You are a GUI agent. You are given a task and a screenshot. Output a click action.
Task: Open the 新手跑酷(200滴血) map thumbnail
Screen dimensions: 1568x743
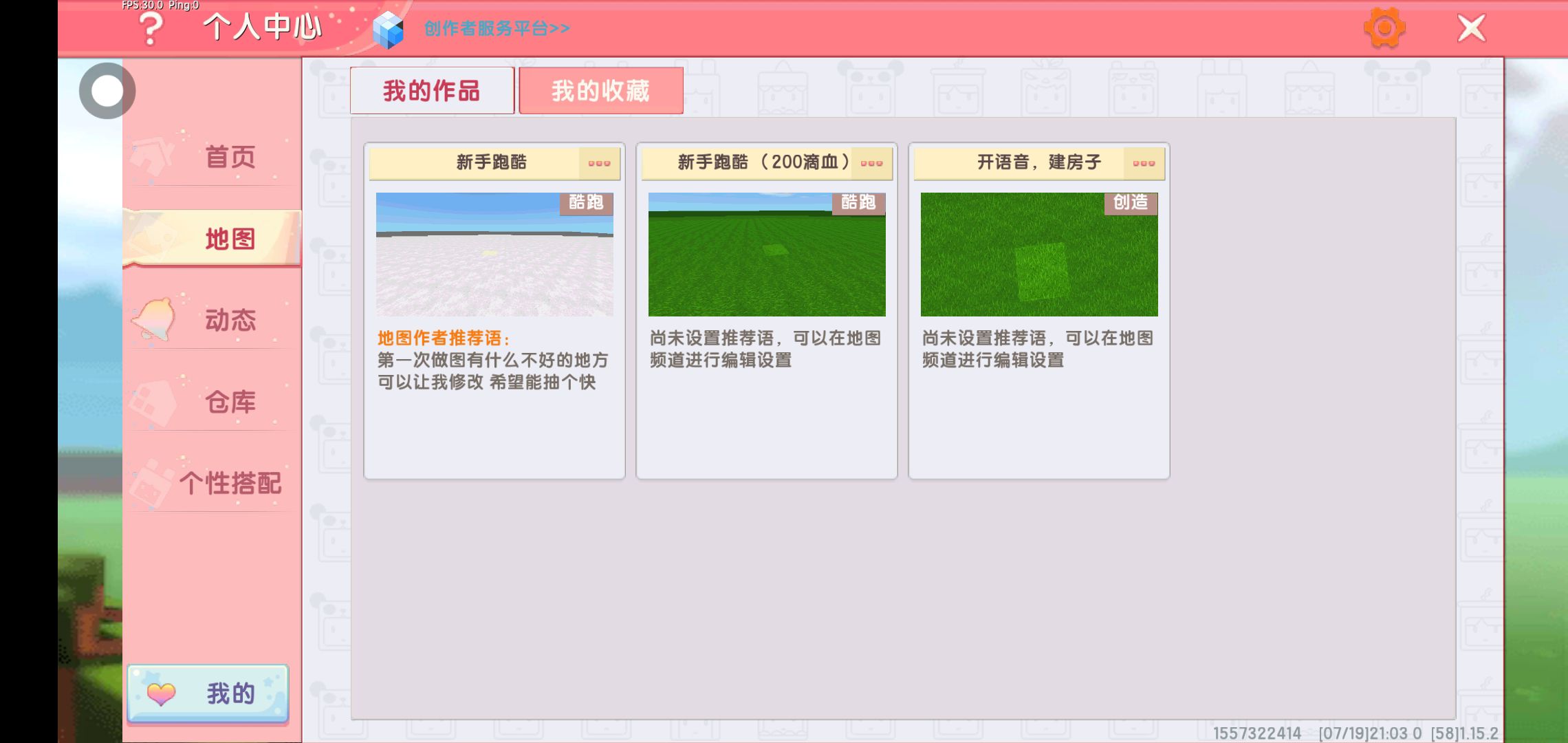[x=767, y=255]
